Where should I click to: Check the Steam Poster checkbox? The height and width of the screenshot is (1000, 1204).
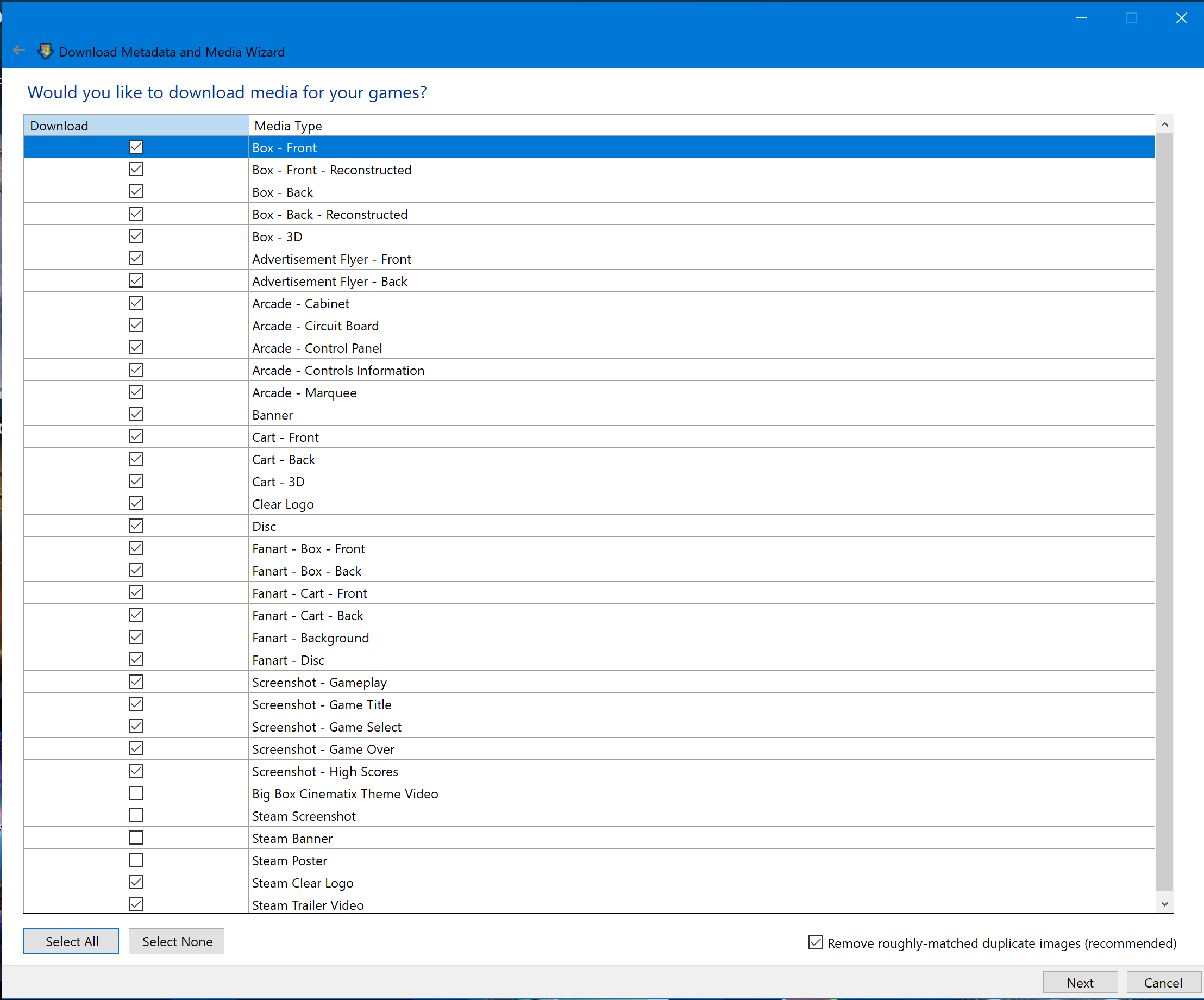136,860
